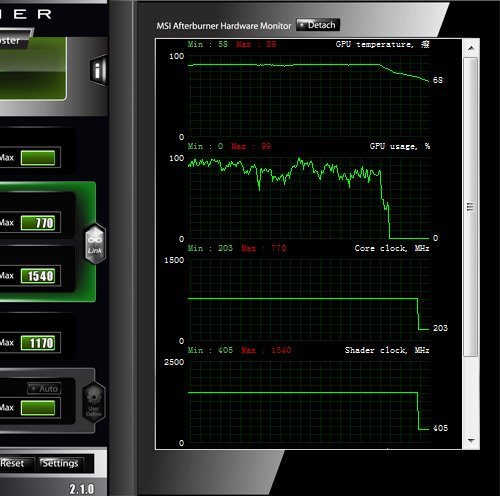Click the Min 405 text in shader clock graph
The width and height of the screenshot is (500, 496).
pyautogui.click(x=210, y=350)
